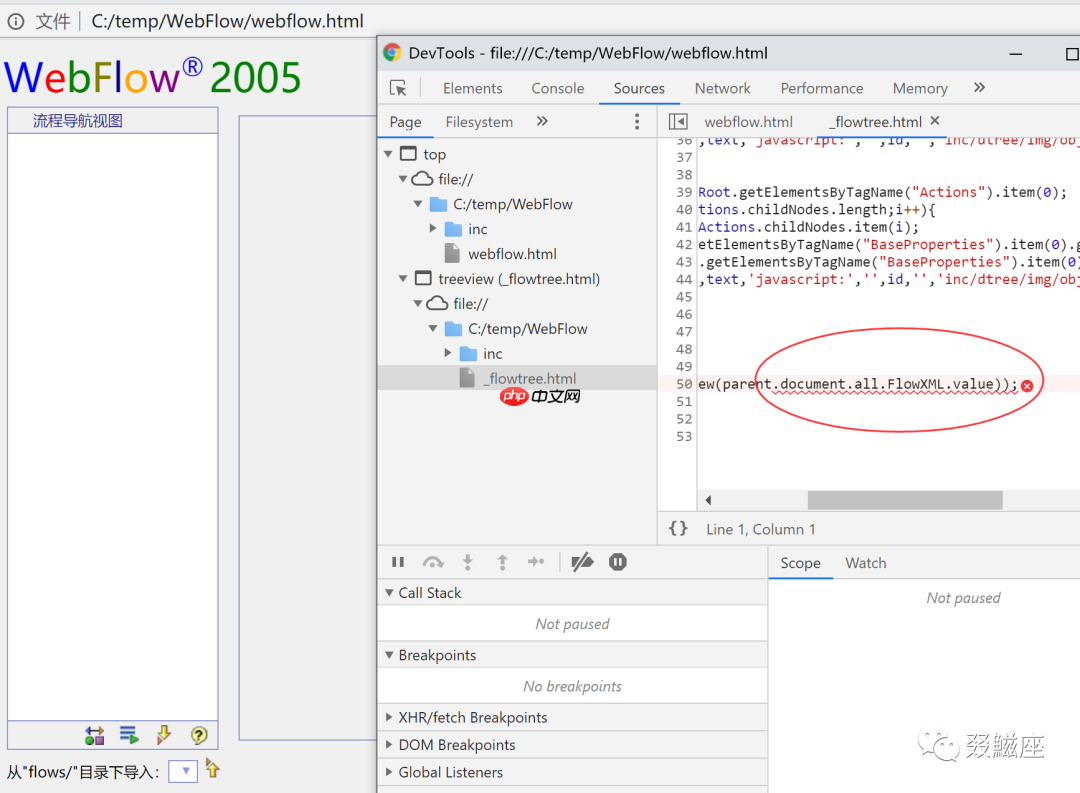Toggle pause on exceptions button
Viewport: 1080px width, 793px height.
pos(618,563)
